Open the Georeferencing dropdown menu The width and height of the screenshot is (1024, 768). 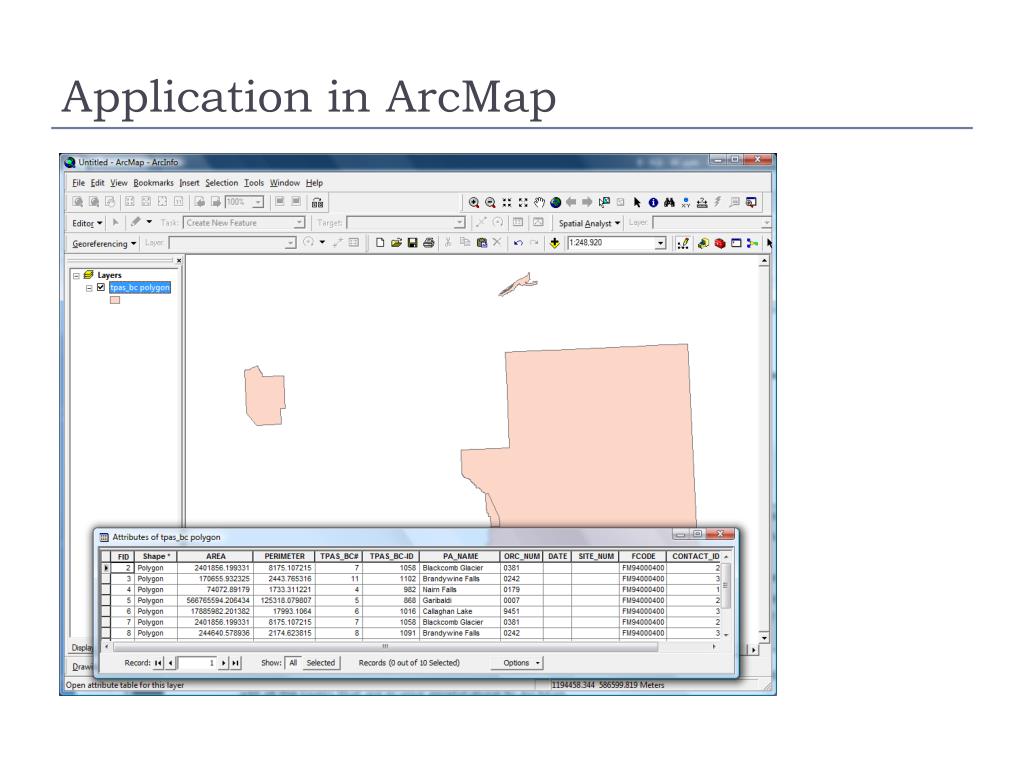[x=104, y=244]
